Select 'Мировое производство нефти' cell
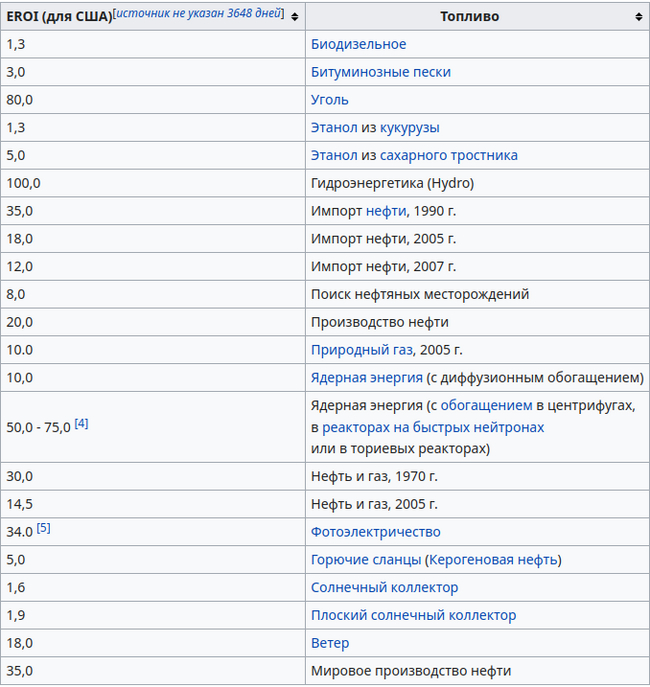 477,671
